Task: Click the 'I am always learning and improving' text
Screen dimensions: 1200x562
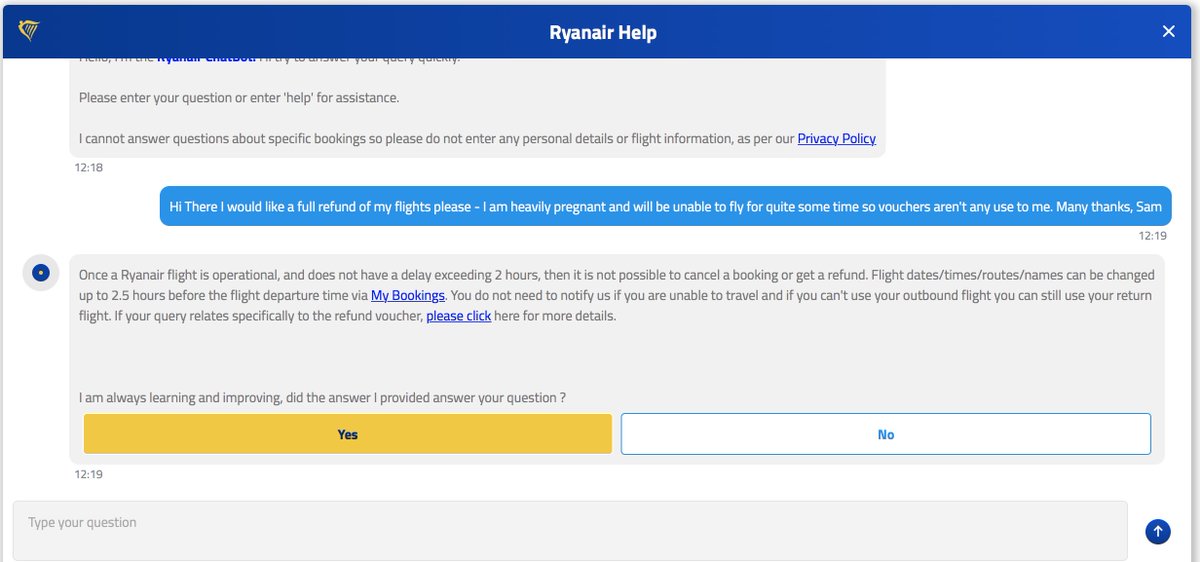Action: [322, 397]
